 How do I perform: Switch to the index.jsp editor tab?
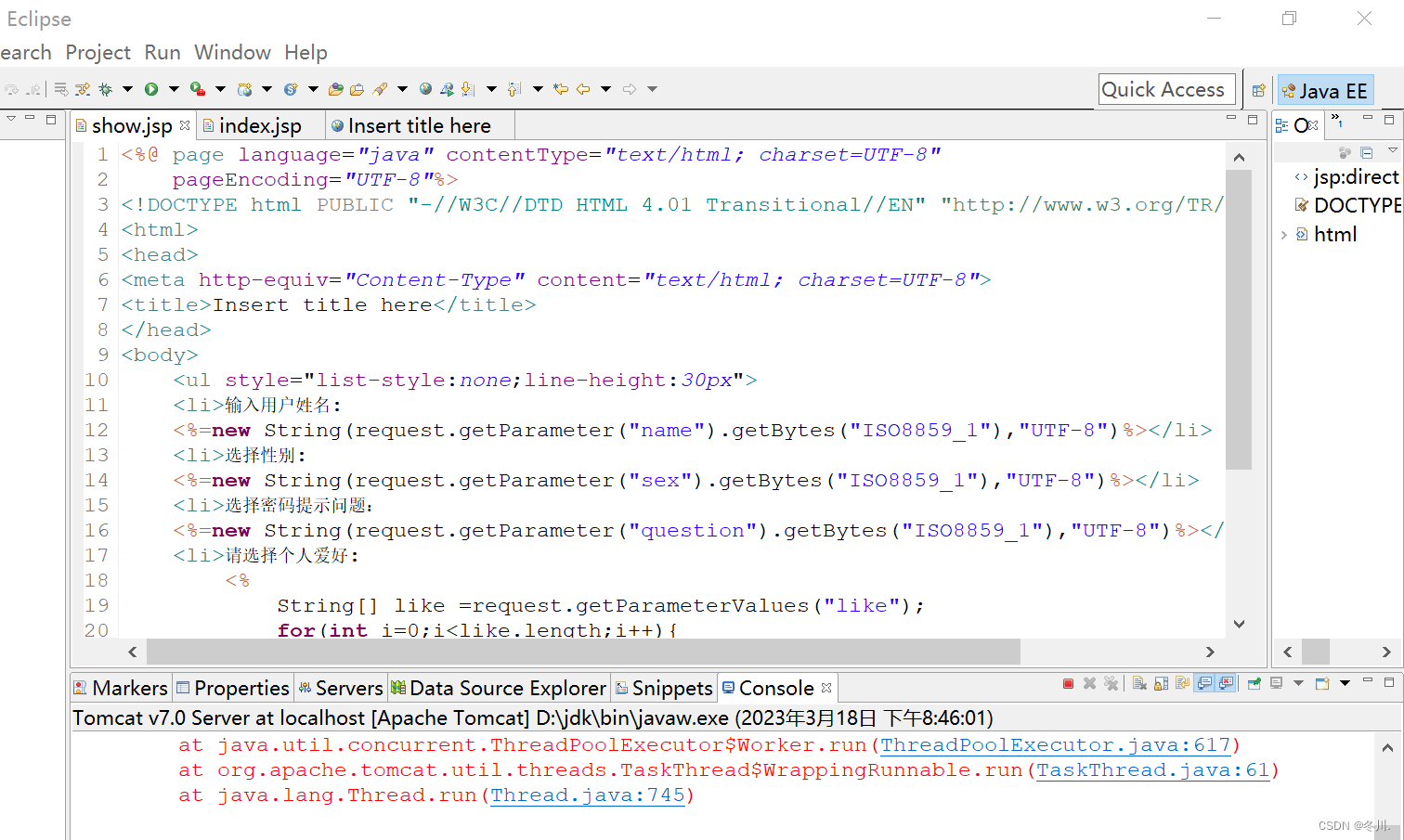tap(260, 125)
